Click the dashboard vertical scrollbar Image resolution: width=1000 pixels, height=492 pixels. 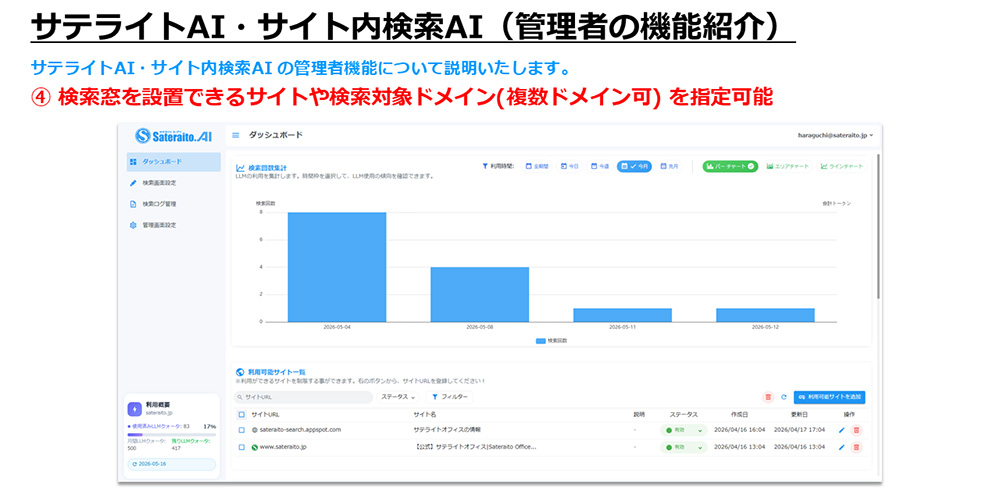tap(878, 227)
